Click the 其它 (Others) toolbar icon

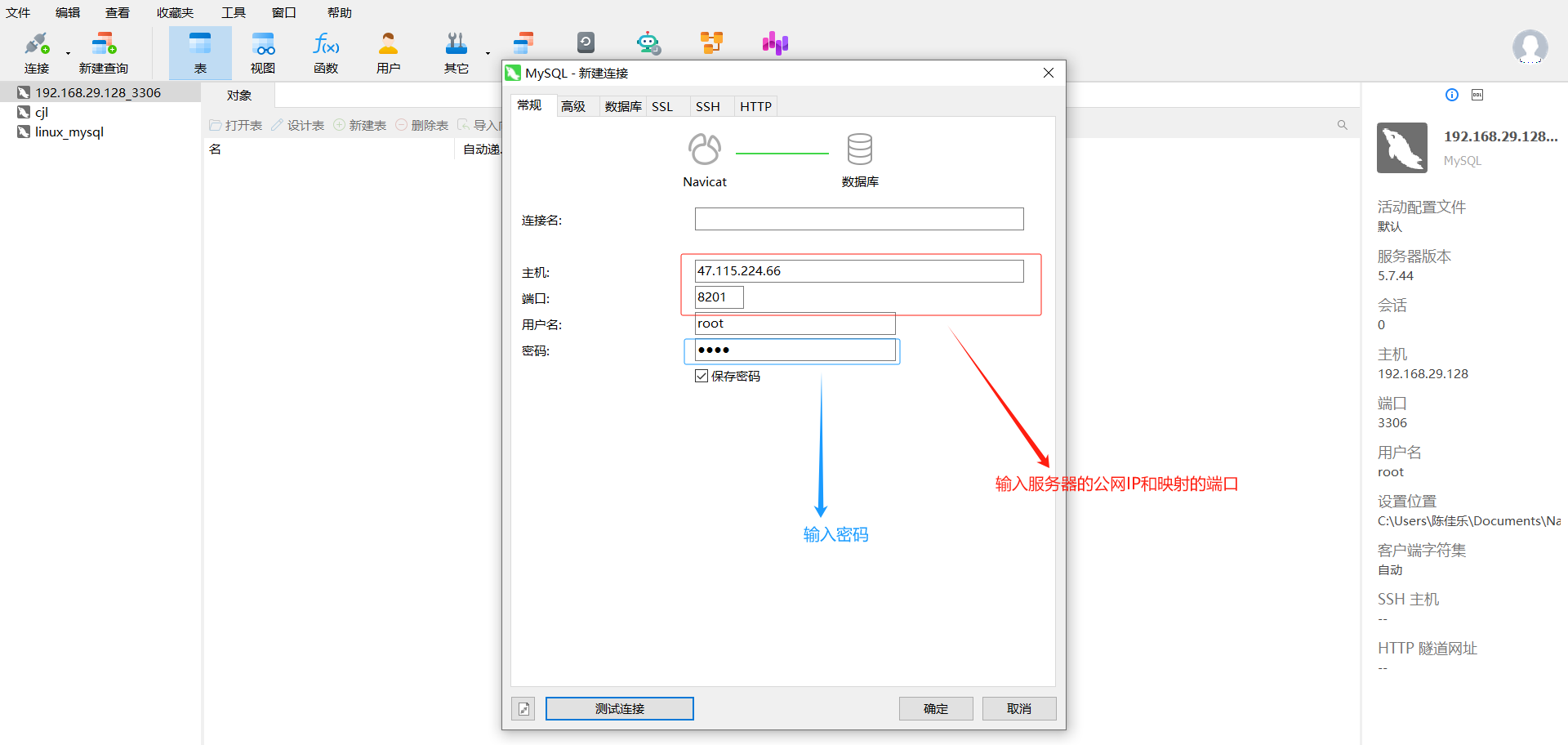457,53
